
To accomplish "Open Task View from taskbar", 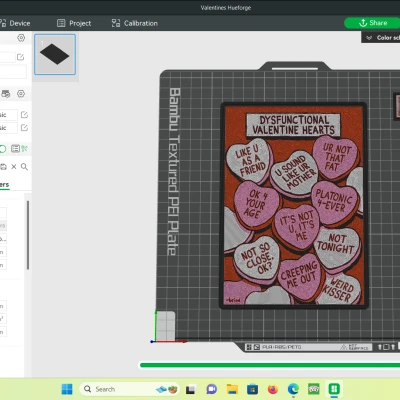I will pyautogui.click(x=191, y=389).
